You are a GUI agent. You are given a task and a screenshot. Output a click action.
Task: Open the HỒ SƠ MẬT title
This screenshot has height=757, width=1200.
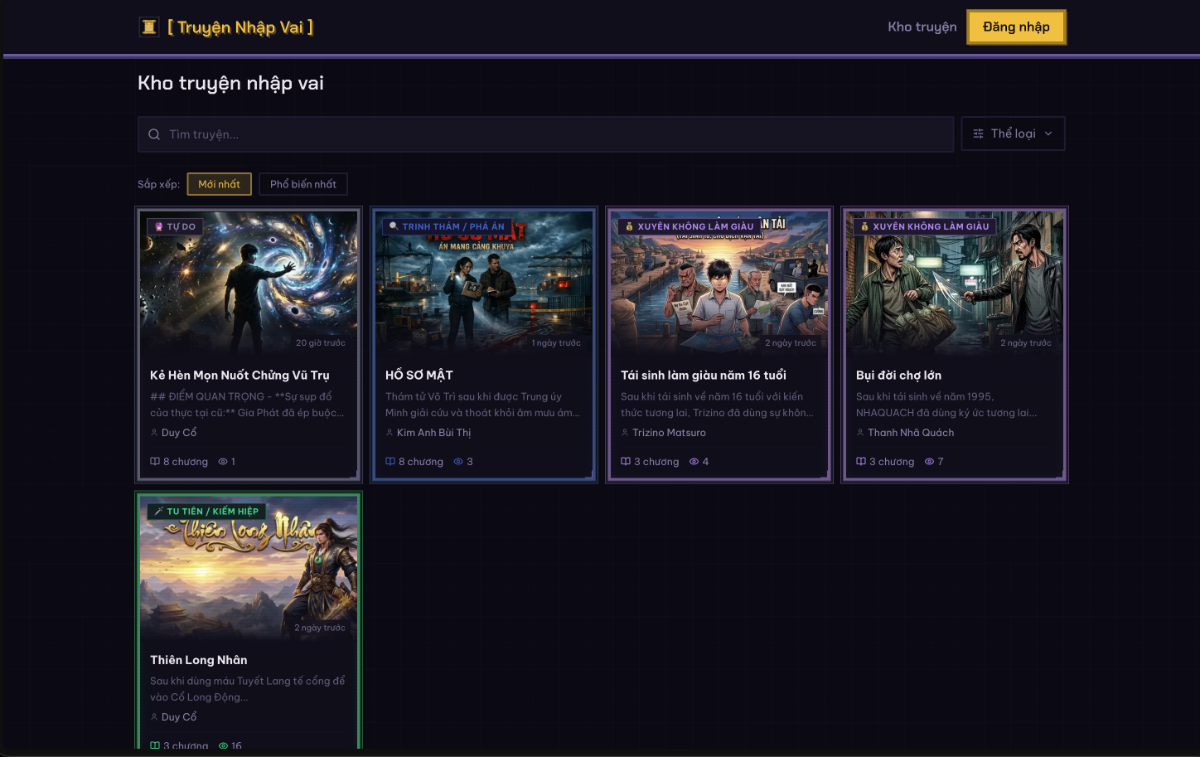[x=419, y=375]
